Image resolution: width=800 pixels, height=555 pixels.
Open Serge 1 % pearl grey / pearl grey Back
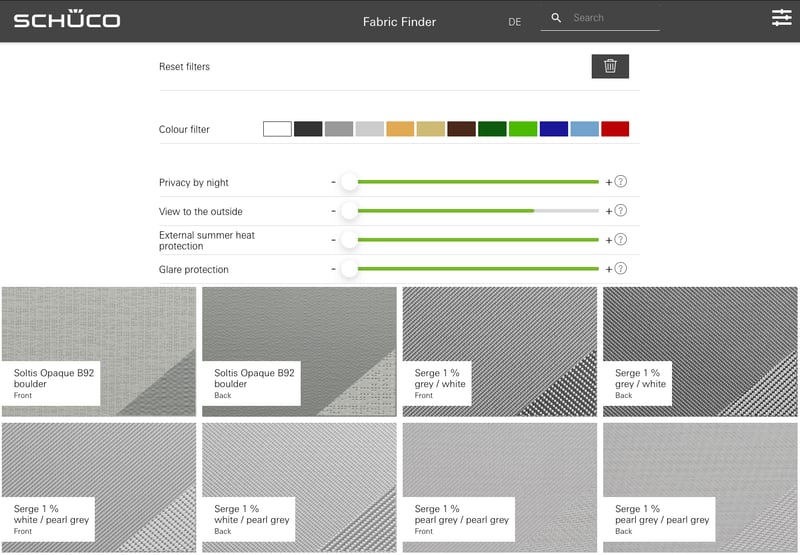coord(700,487)
